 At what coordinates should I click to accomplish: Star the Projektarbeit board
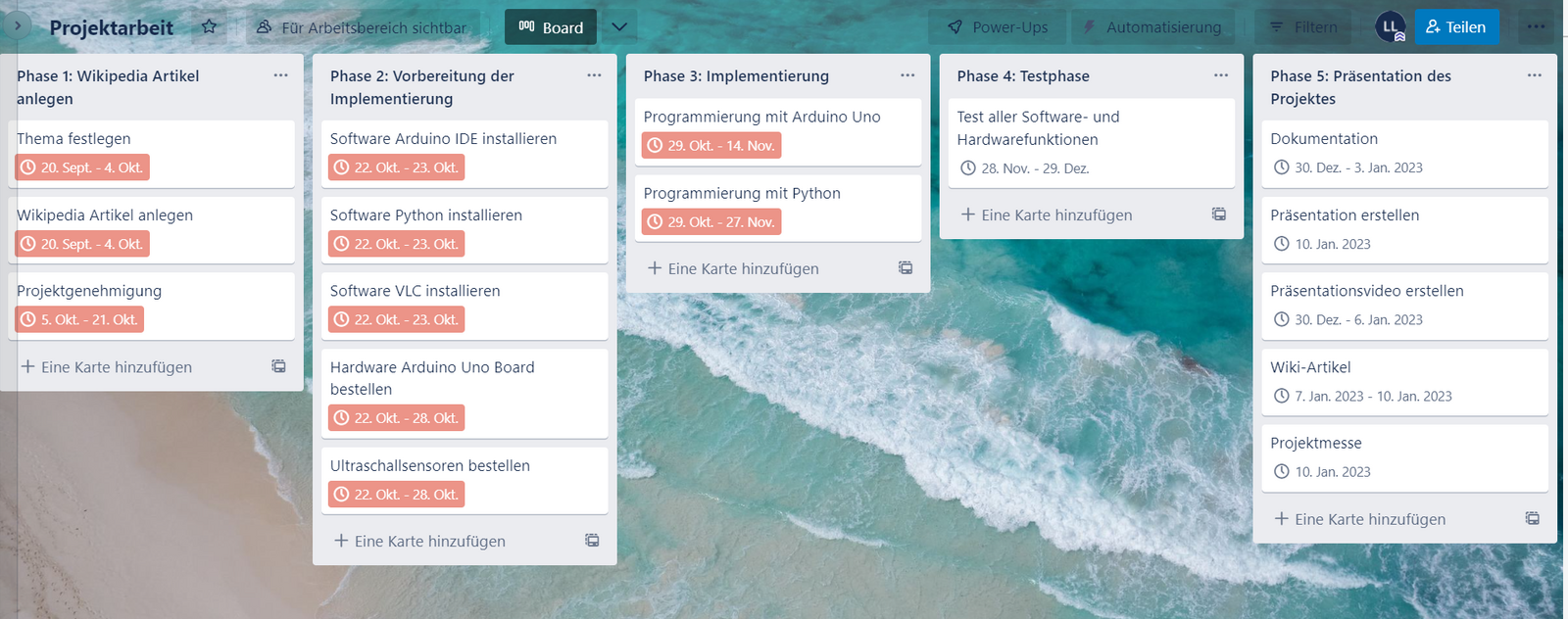pos(209,27)
